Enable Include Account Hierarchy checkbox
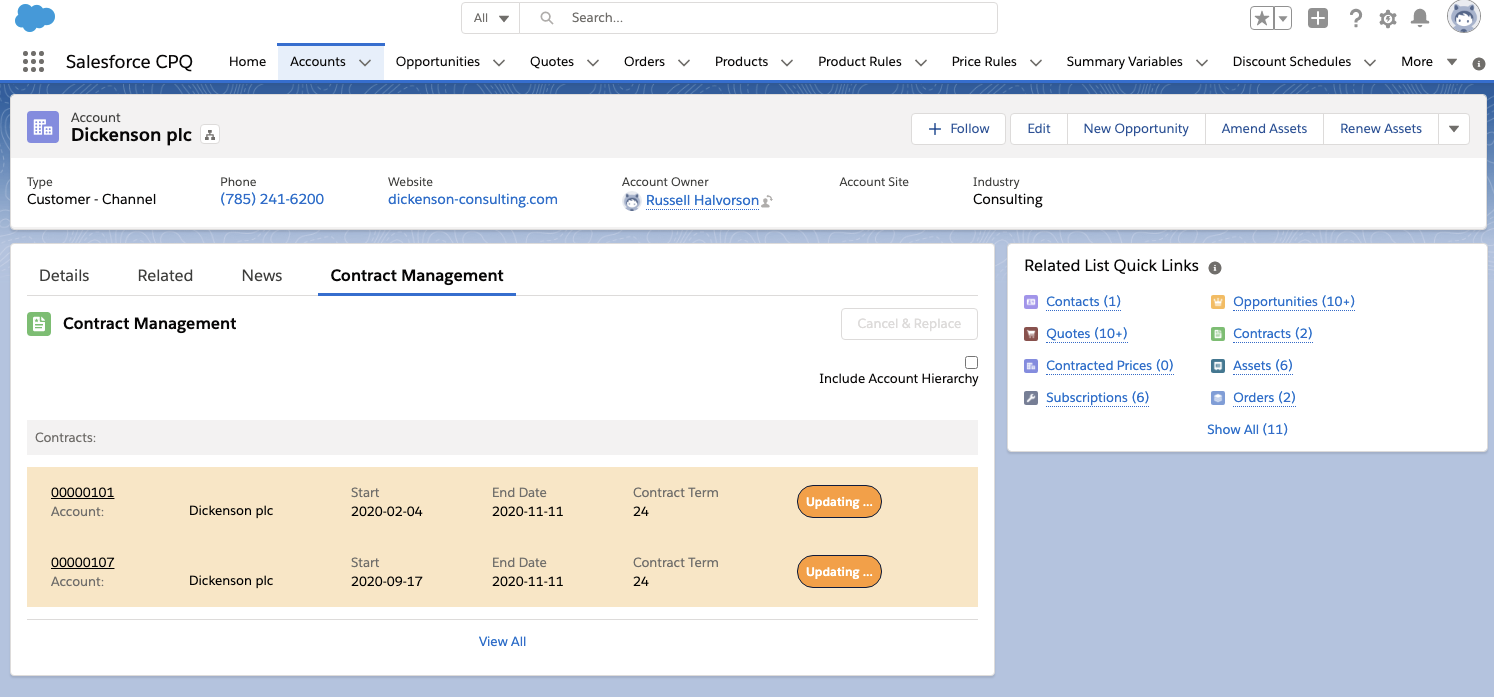Viewport: 1494px width, 697px height. click(x=971, y=362)
